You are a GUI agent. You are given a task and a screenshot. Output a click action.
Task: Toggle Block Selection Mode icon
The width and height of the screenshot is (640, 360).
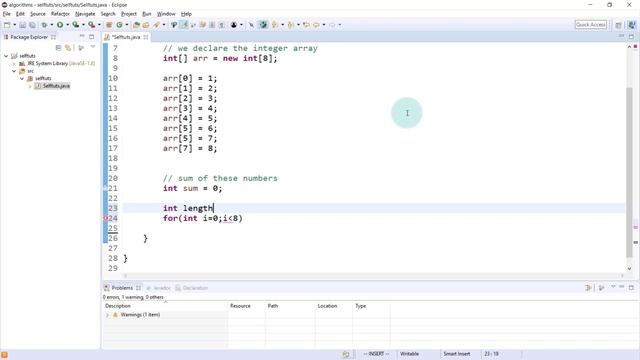[x=212, y=25]
